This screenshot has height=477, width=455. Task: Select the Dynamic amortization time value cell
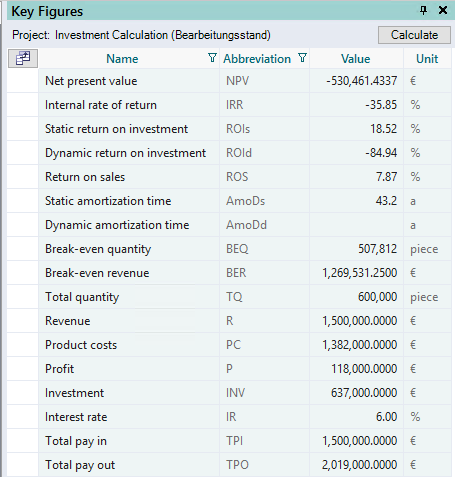click(x=356, y=225)
